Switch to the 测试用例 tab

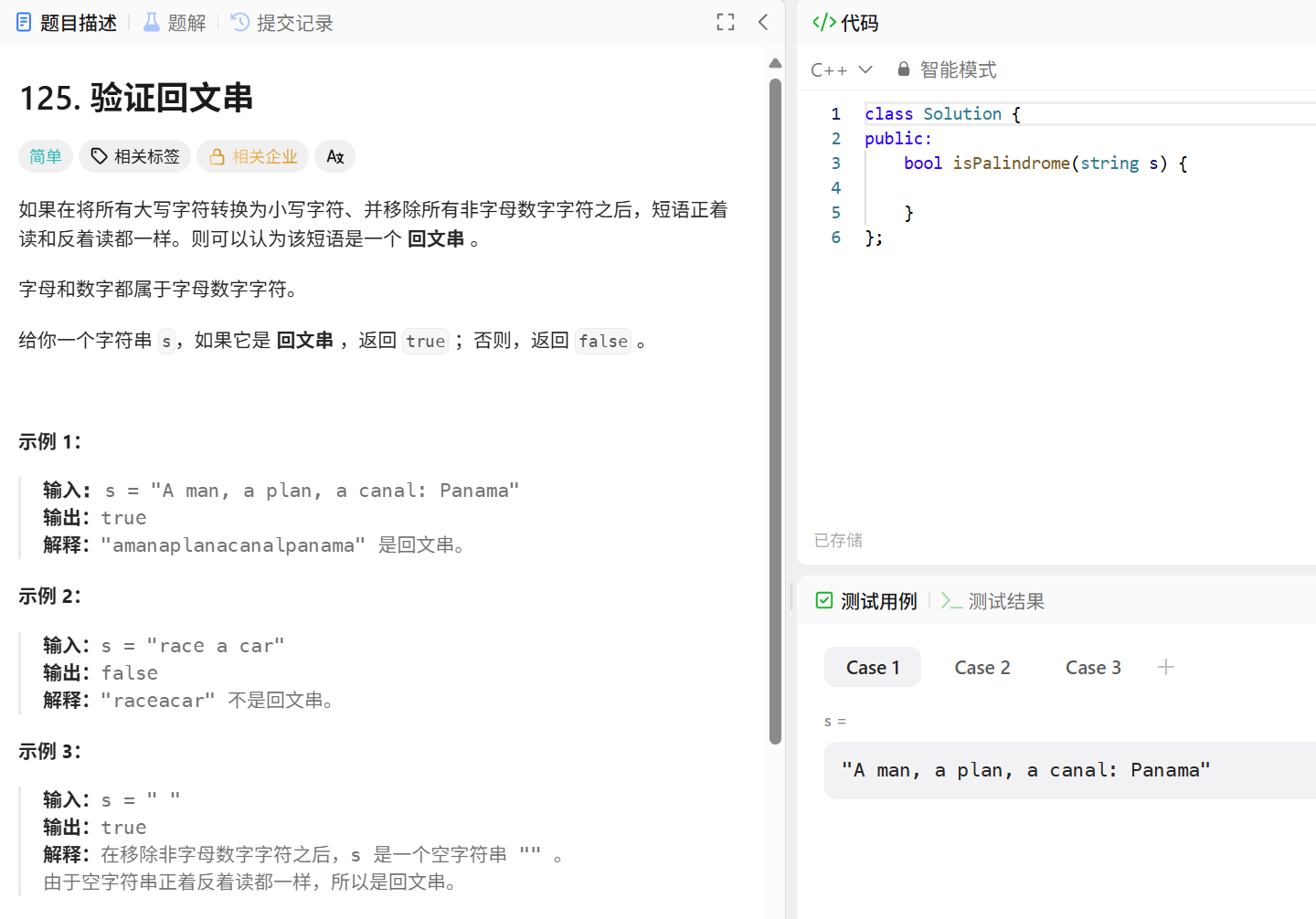[865, 601]
